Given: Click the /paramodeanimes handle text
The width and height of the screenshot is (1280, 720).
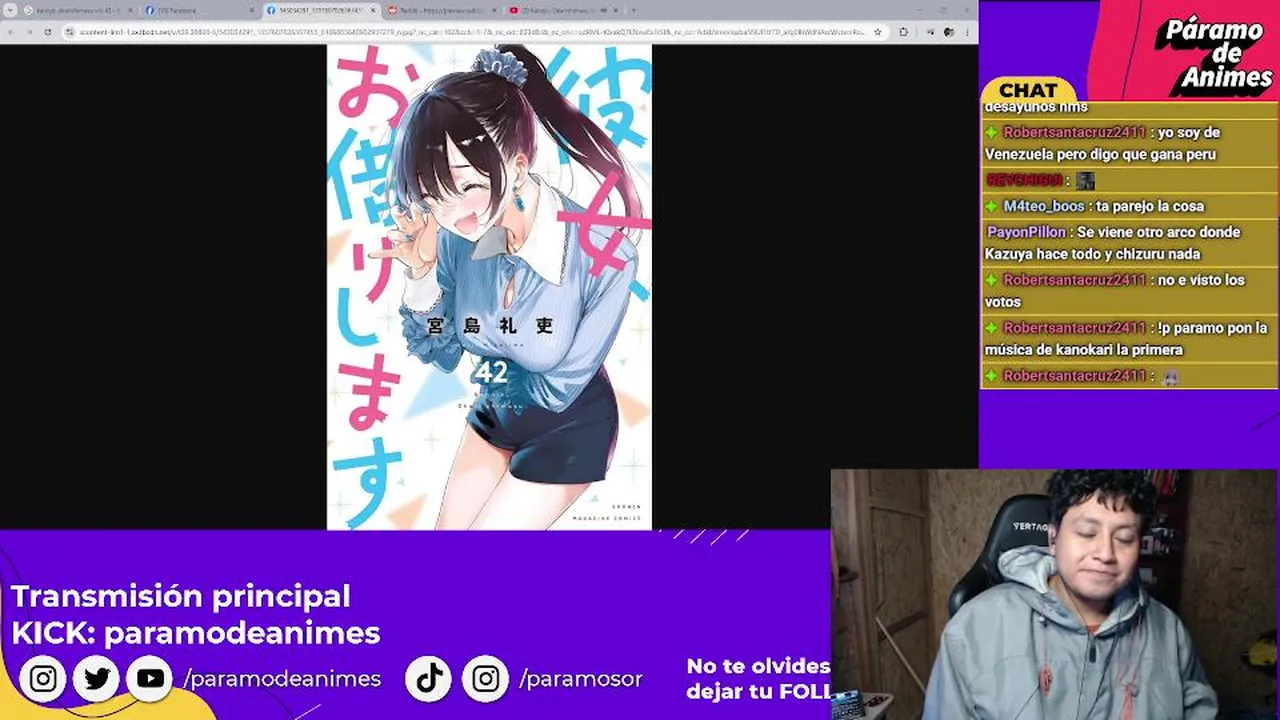Looking at the screenshot, I should [x=282, y=679].
